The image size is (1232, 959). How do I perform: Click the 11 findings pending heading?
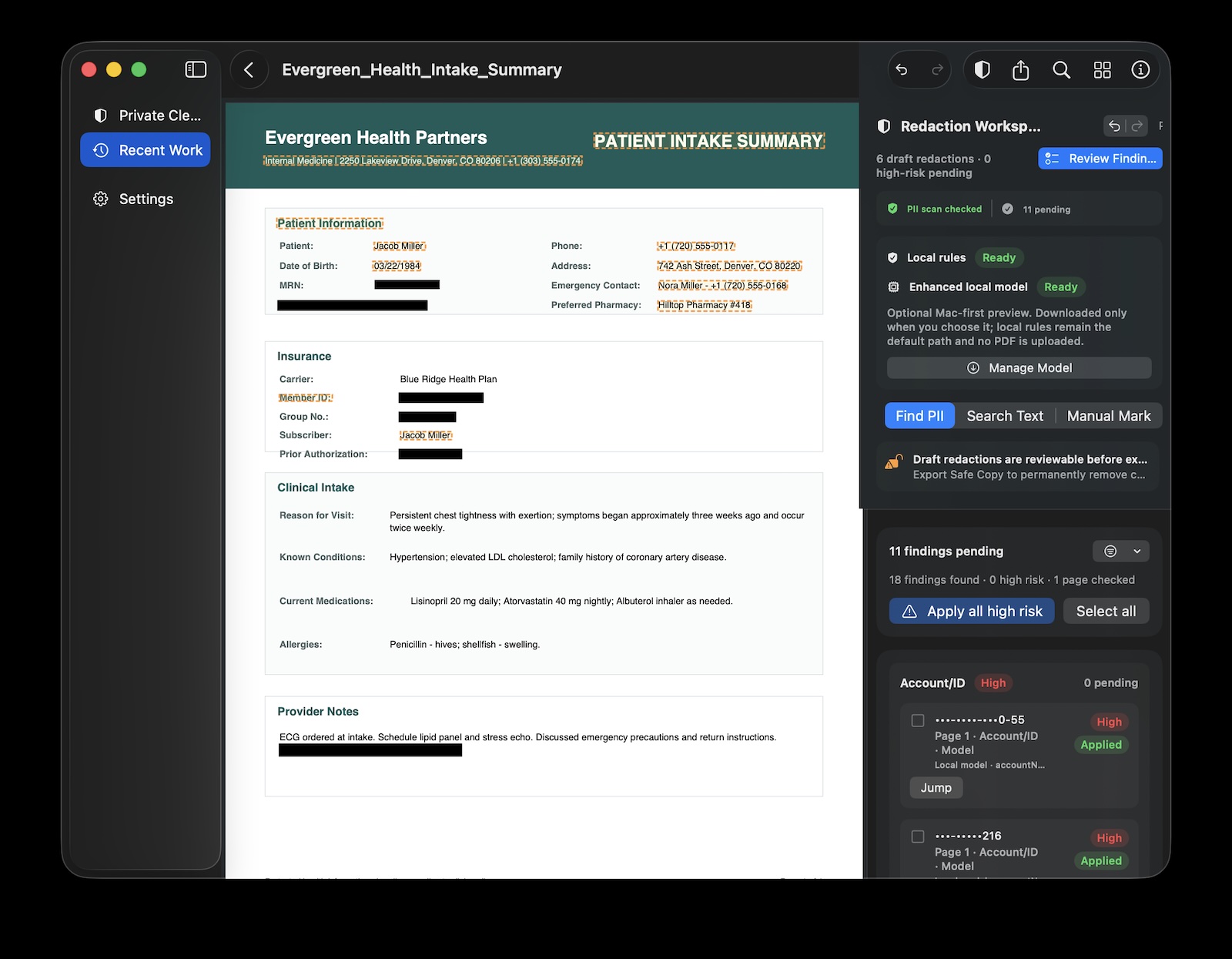coord(946,551)
